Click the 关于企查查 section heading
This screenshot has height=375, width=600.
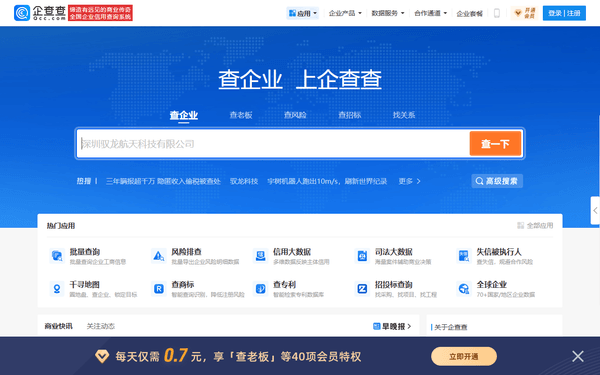click(451, 327)
